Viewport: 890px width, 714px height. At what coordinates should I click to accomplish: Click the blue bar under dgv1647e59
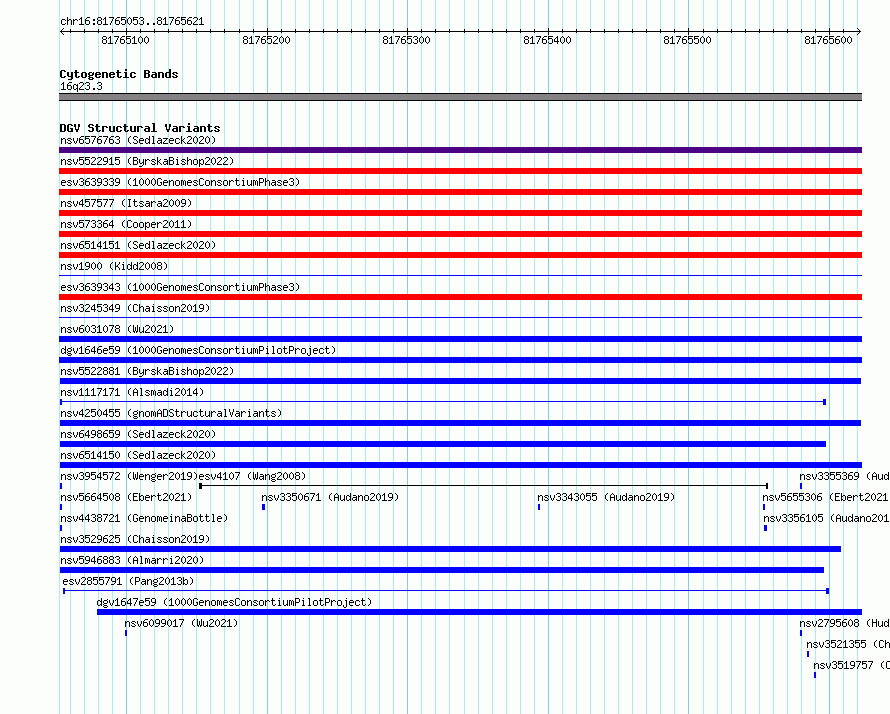pos(480,612)
